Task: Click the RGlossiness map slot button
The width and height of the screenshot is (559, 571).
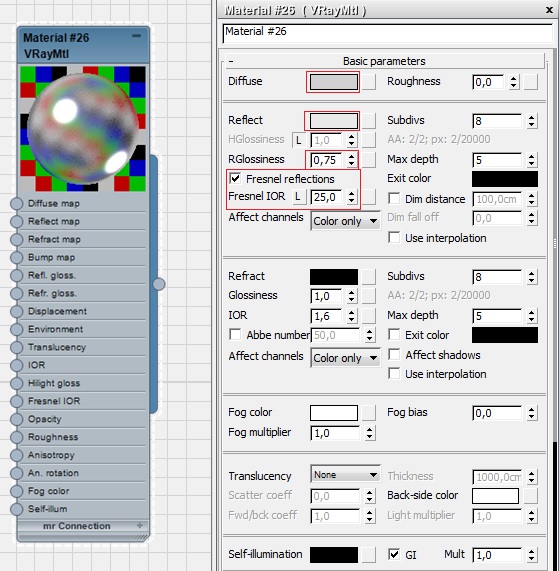Action: (369, 160)
